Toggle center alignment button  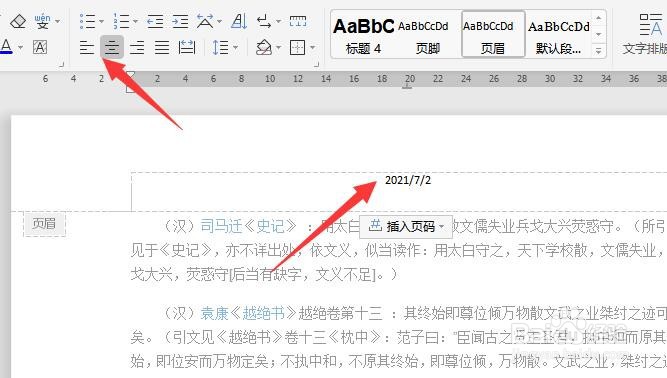coord(112,47)
